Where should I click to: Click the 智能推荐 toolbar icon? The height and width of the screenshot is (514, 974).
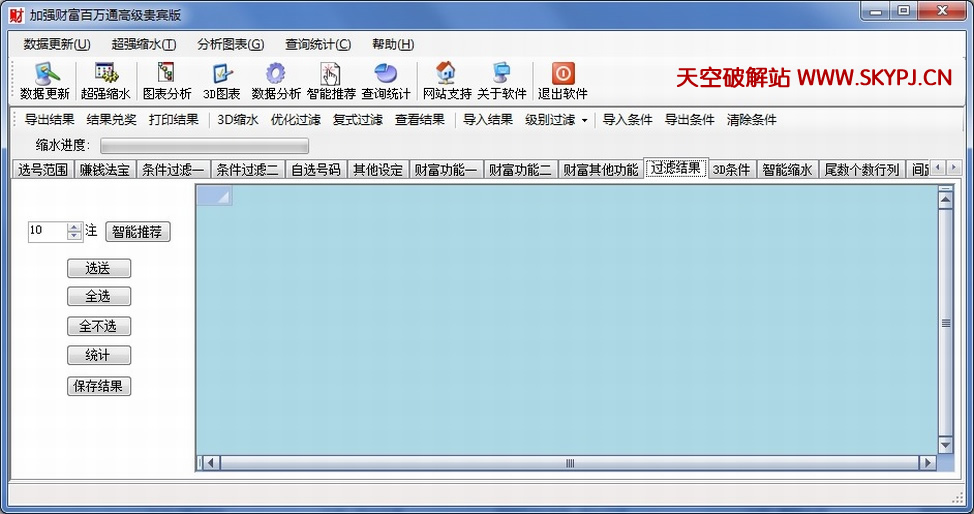tap(331, 75)
